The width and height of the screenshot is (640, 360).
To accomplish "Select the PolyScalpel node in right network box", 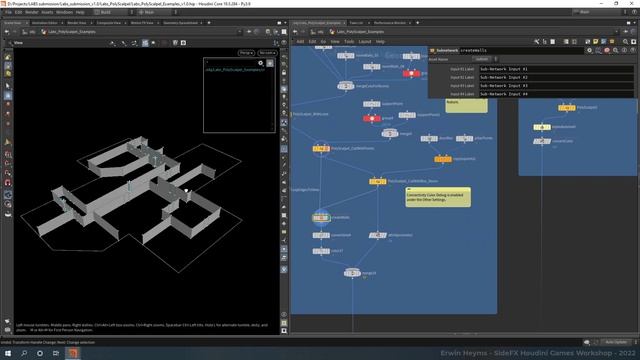I will click(567, 107).
